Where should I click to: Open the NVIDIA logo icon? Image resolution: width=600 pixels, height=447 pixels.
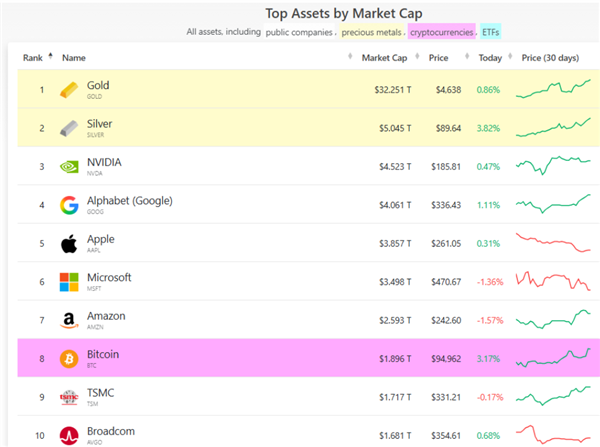(69, 166)
